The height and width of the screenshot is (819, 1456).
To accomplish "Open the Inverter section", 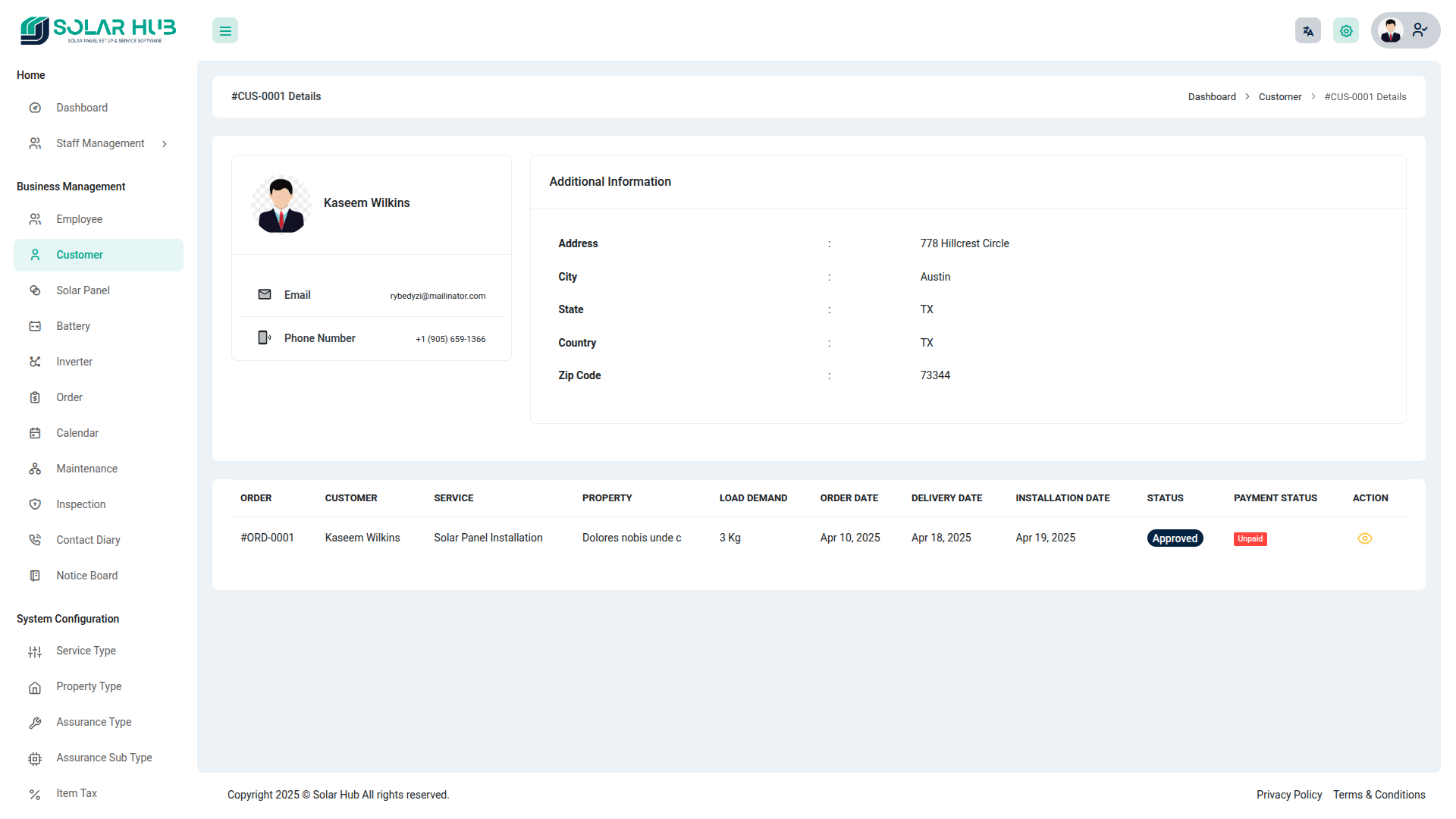I will (74, 362).
